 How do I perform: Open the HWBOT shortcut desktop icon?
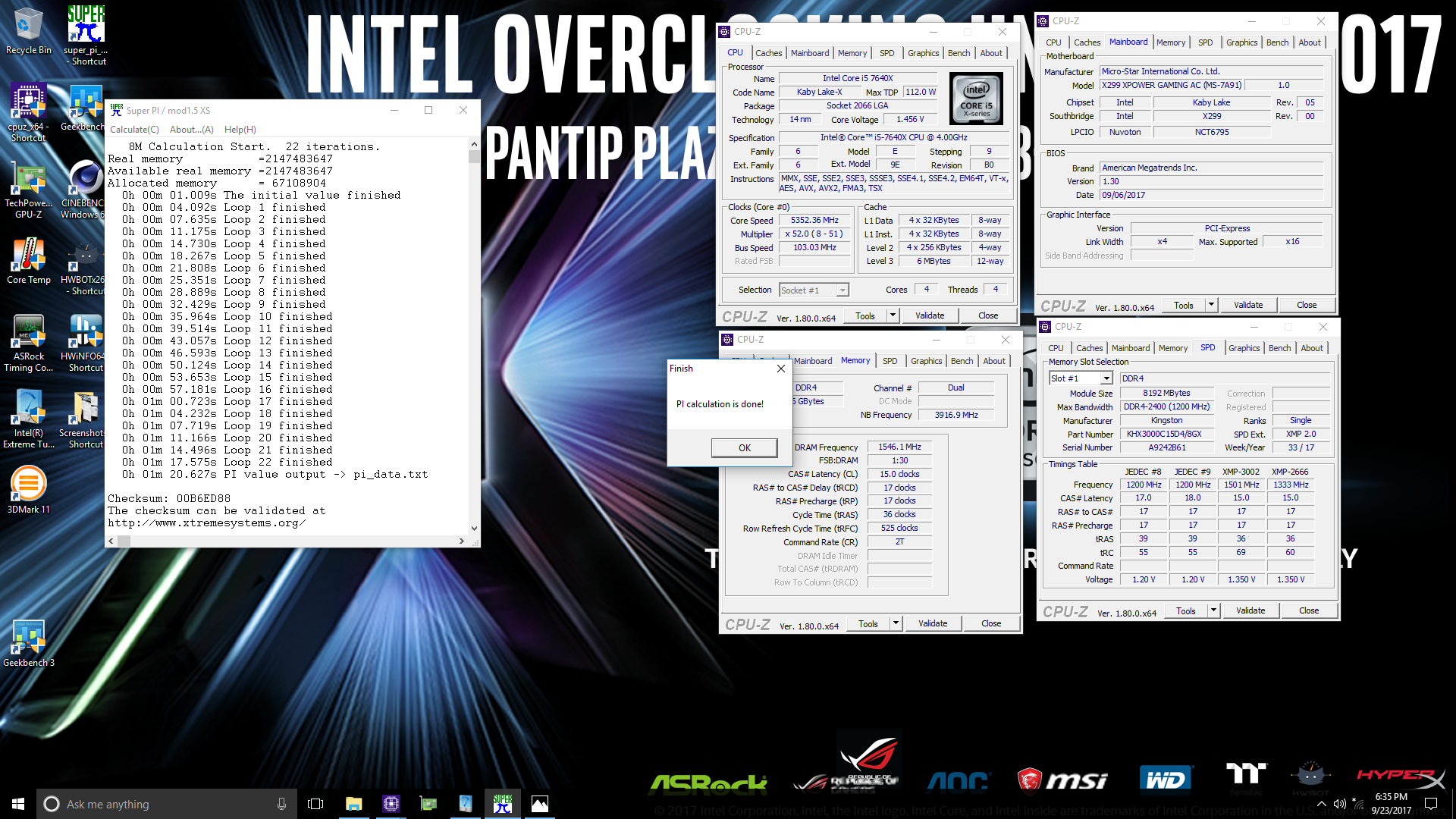pos(83,267)
